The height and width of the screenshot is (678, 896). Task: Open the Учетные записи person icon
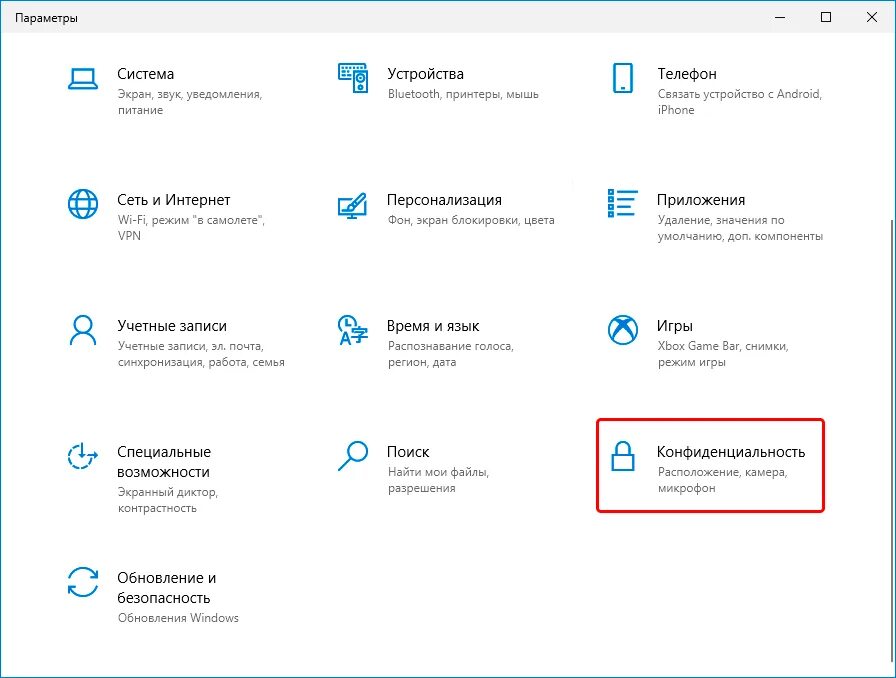(x=83, y=330)
